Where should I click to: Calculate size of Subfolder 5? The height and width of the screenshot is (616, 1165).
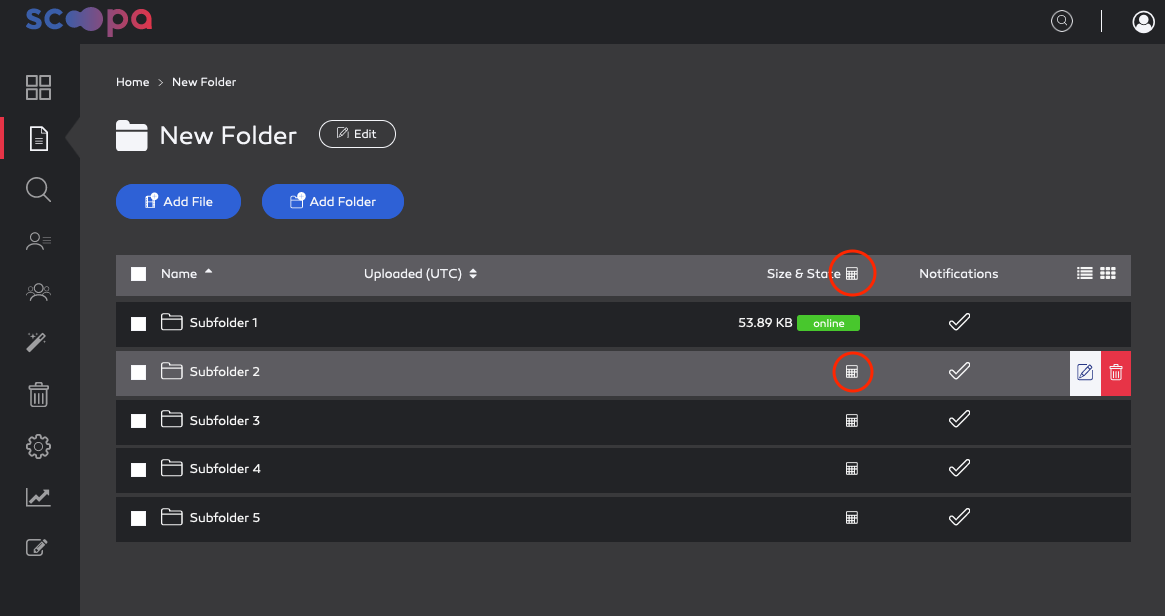coord(852,518)
